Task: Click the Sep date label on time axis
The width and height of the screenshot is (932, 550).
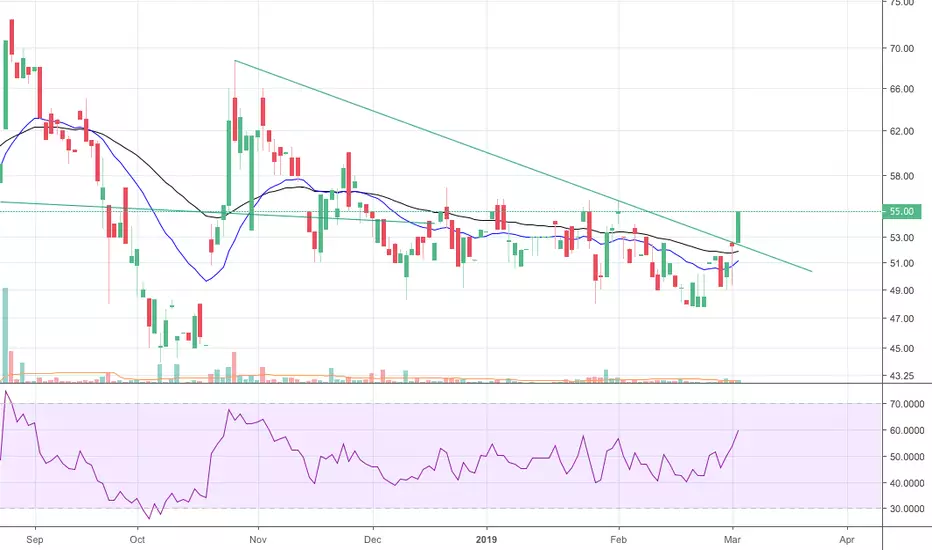Action: 35,540
